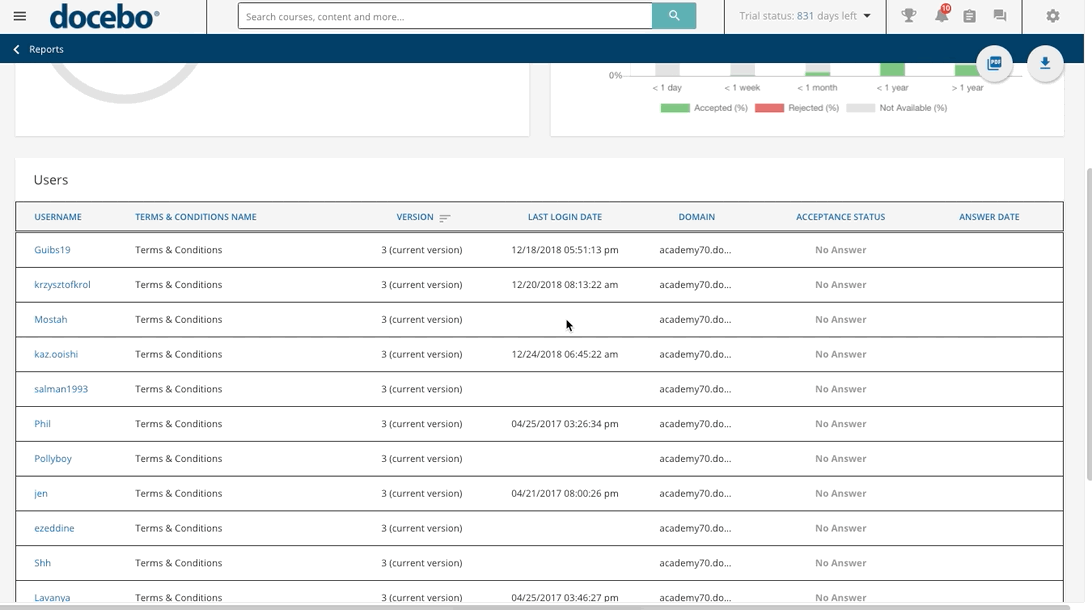The image size is (1092, 610).
Task: Click the domain cell for Mostah
Action: click(695, 320)
